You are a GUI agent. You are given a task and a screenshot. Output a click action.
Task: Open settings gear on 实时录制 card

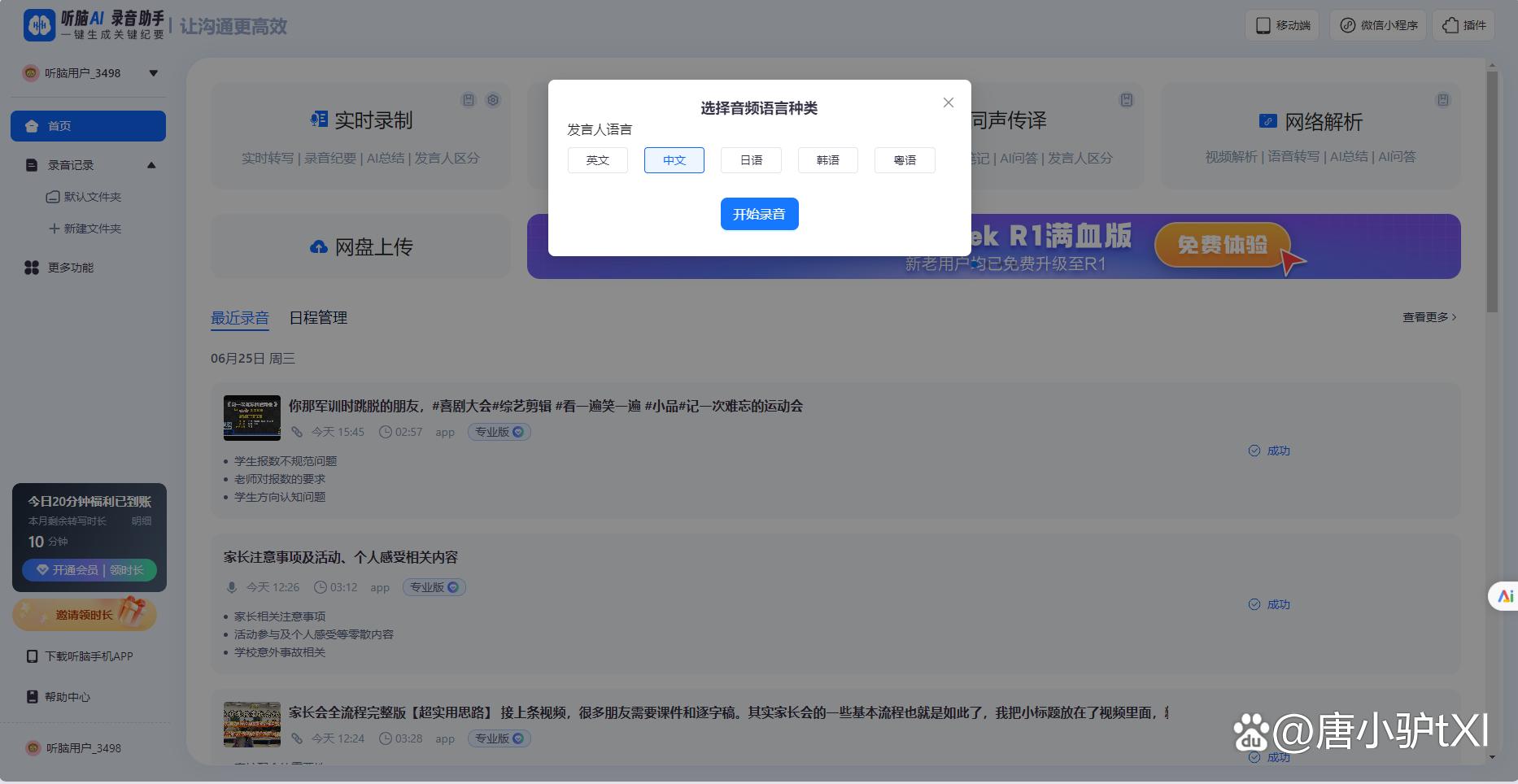point(492,99)
